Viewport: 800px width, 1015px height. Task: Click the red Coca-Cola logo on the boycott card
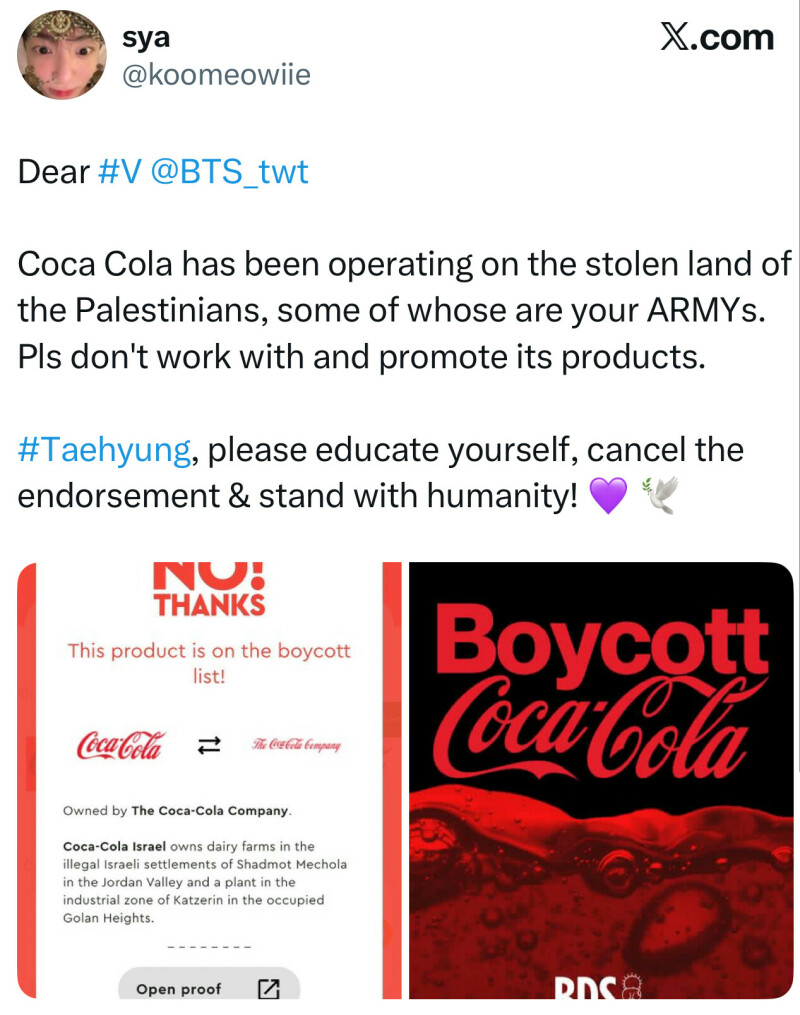[x=122, y=745]
